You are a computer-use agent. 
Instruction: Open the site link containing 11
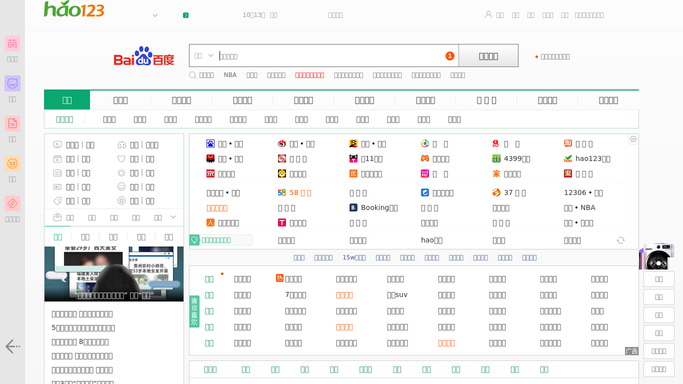coord(372,159)
